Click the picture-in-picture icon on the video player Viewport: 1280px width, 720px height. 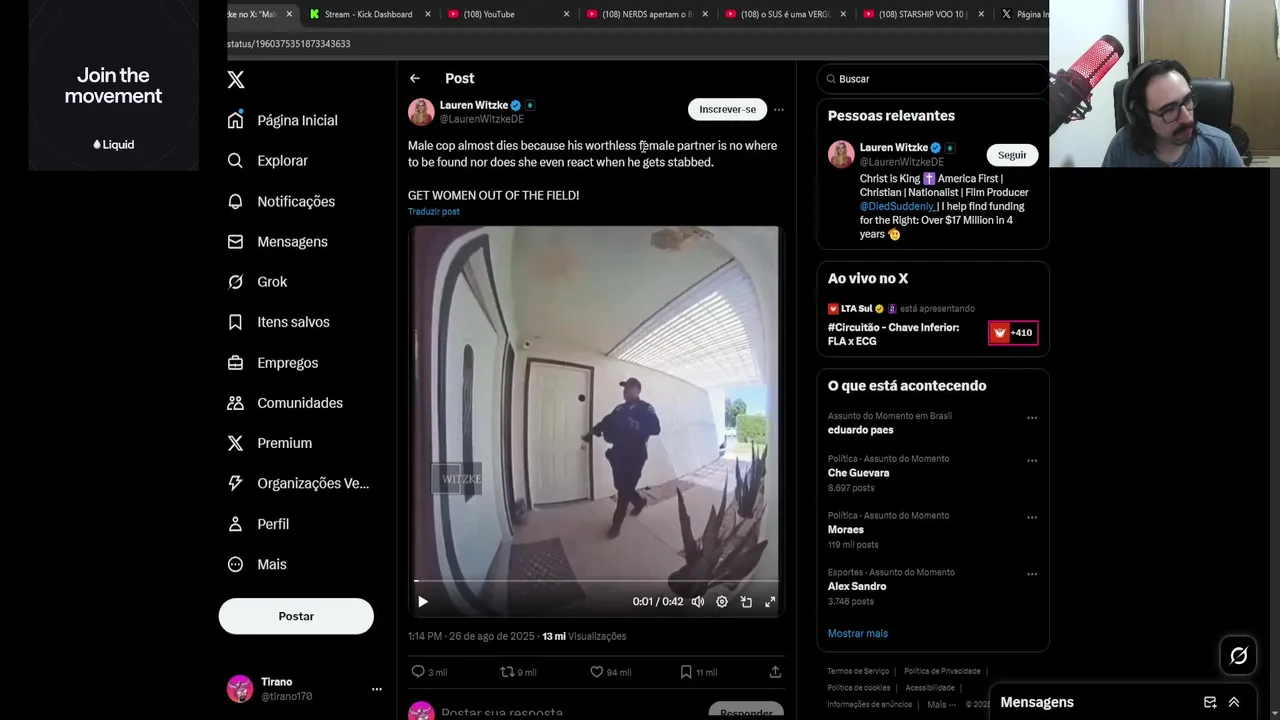click(746, 602)
